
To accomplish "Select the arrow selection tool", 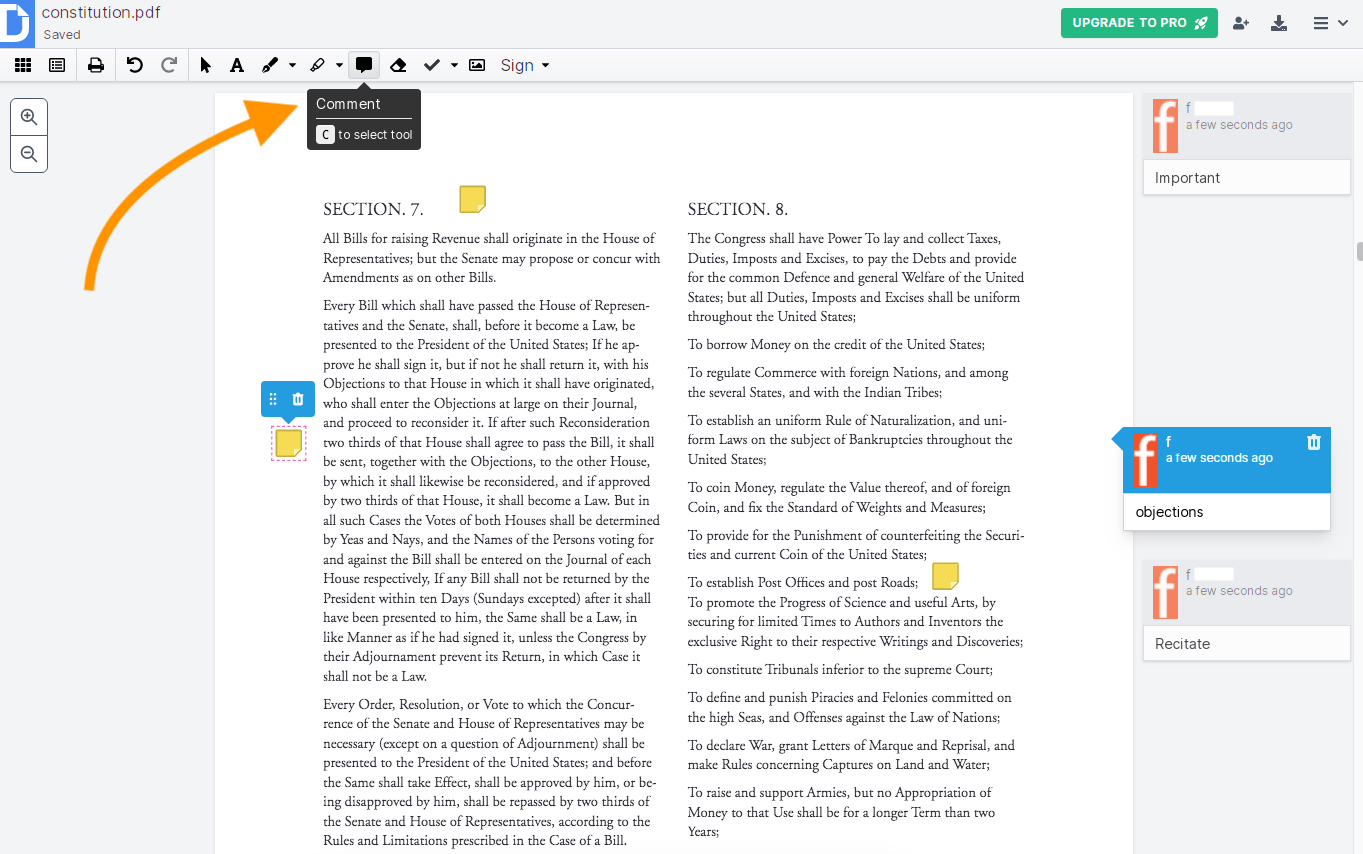I will pyautogui.click(x=204, y=65).
